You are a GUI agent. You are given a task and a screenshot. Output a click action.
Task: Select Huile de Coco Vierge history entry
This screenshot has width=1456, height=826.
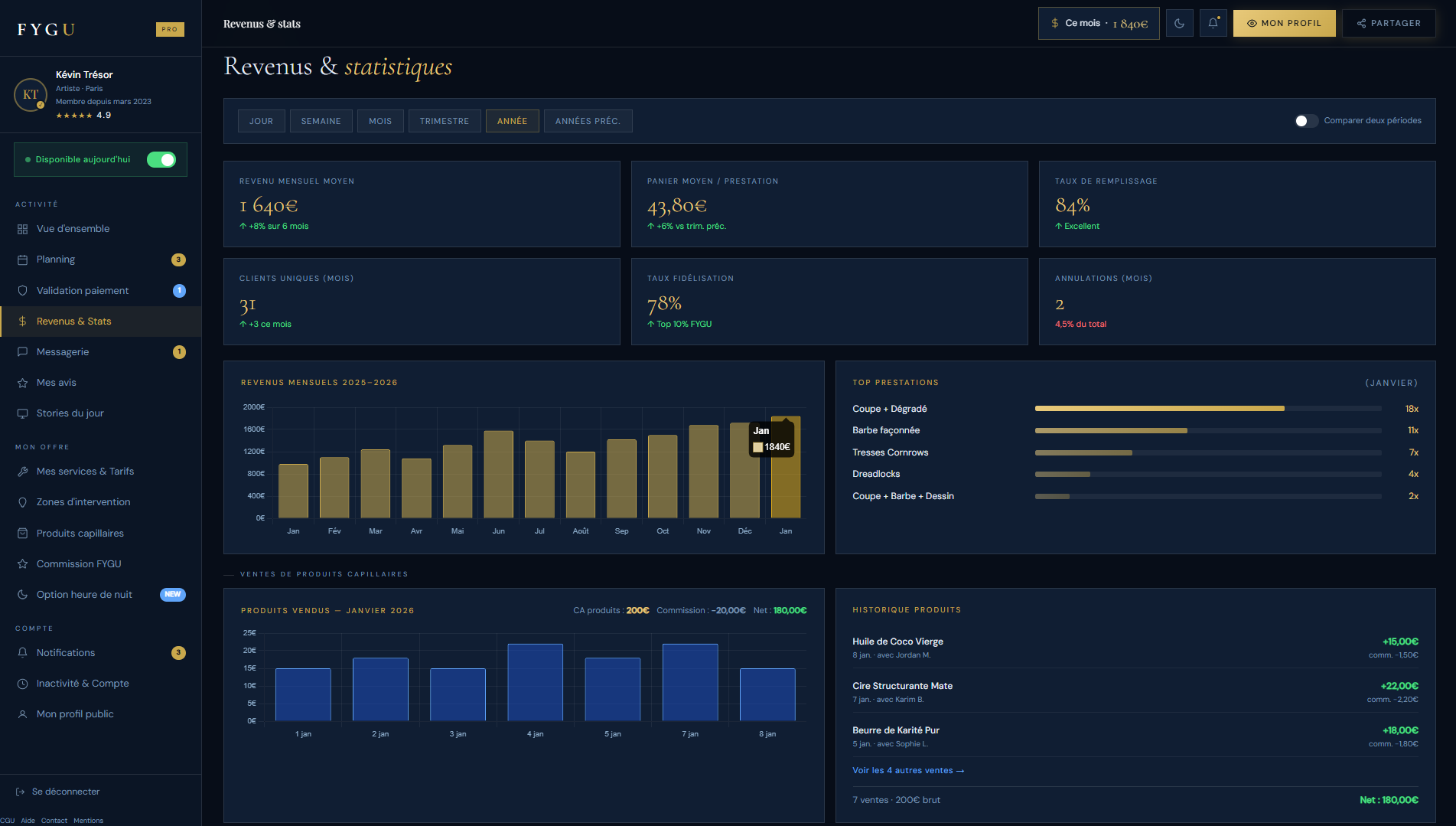[1135, 648]
